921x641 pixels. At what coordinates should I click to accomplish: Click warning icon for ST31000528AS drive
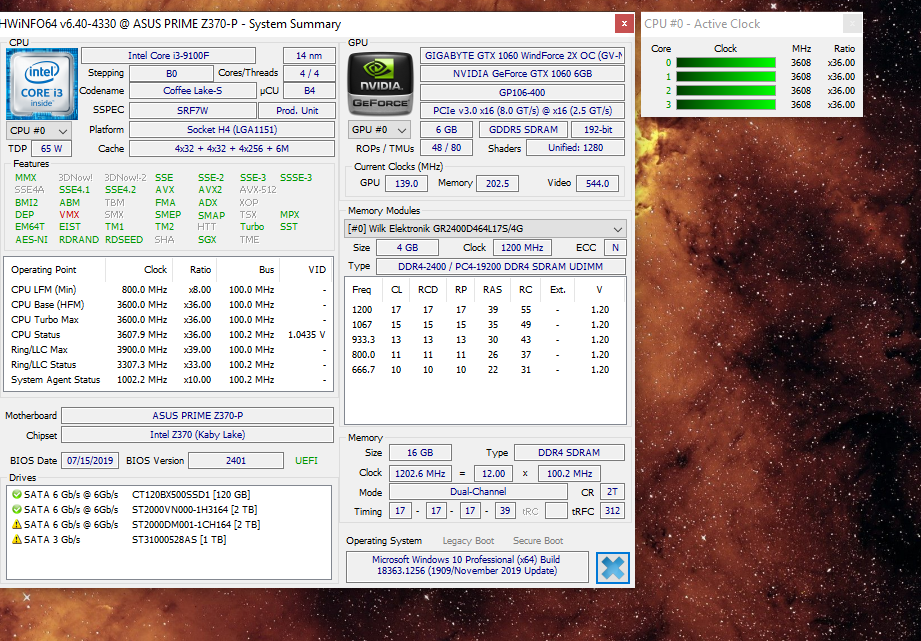[x=16, y=539]
